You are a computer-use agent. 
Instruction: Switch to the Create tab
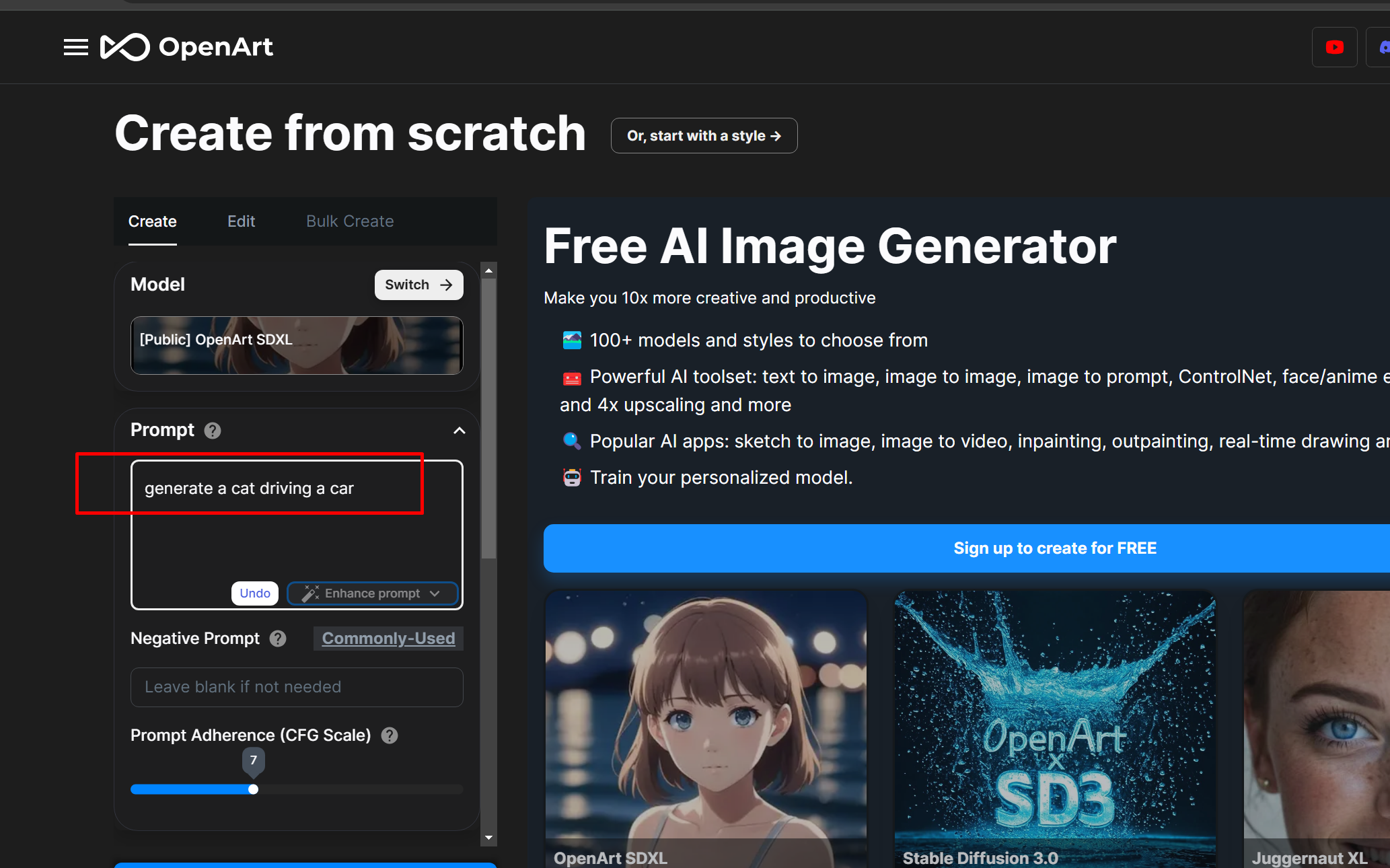click(153, 221)
